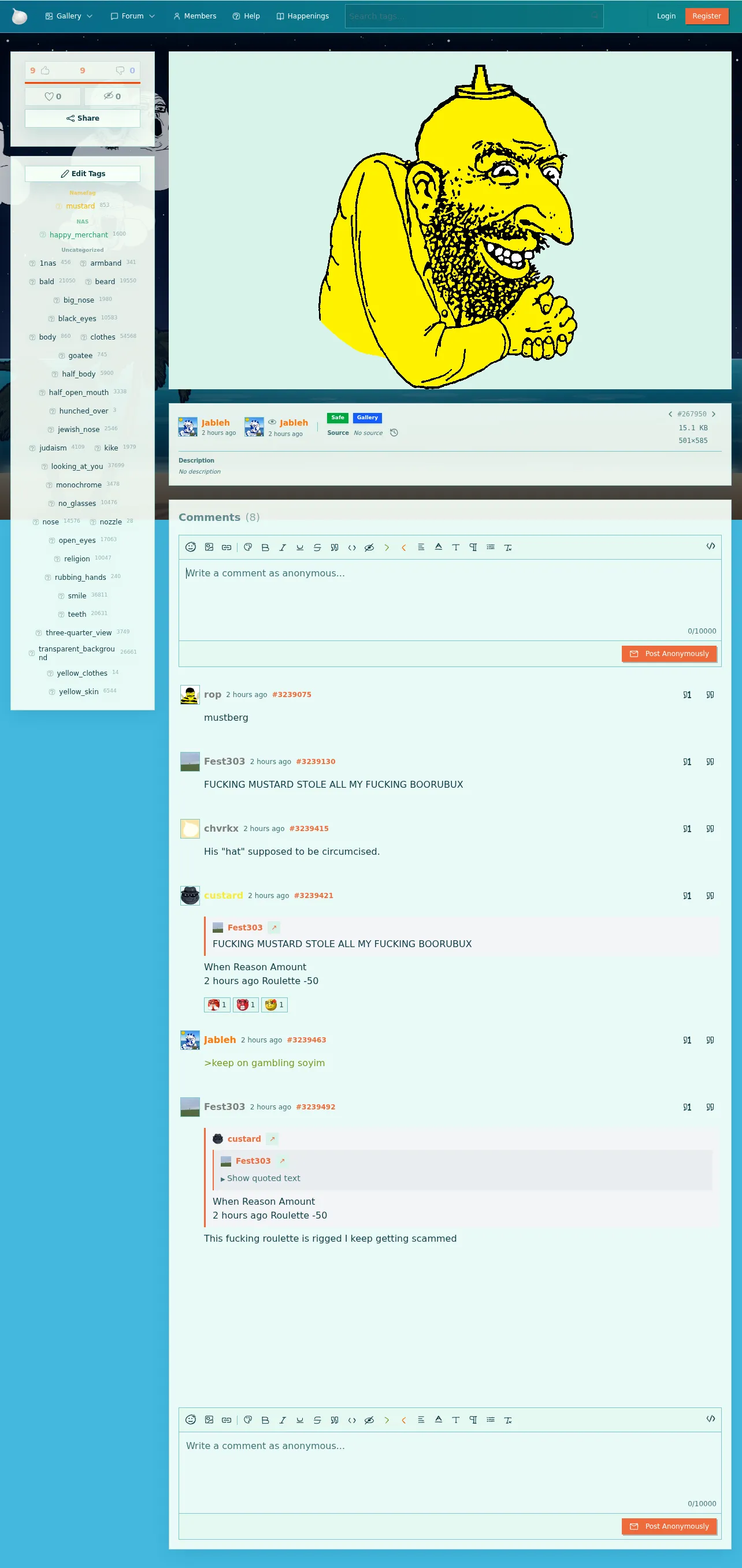Click the site logo in the header
742x1568 pixels.
20,16
